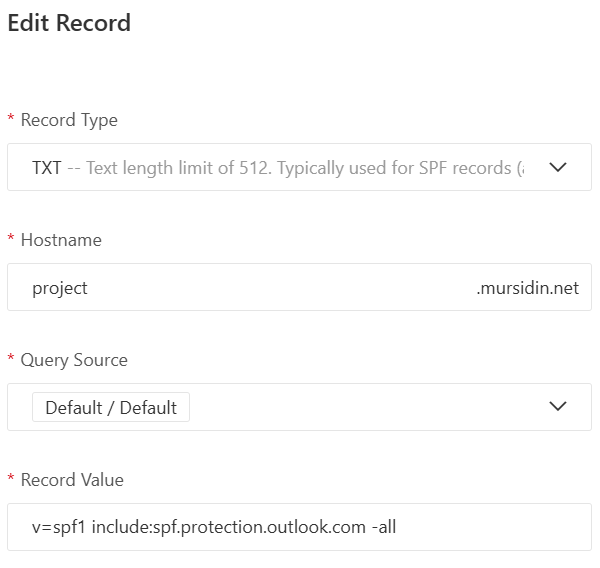Click the "Record Type" field label
Image resolution: width=600 pixels, height=568 pixels.
click(69, 120)
